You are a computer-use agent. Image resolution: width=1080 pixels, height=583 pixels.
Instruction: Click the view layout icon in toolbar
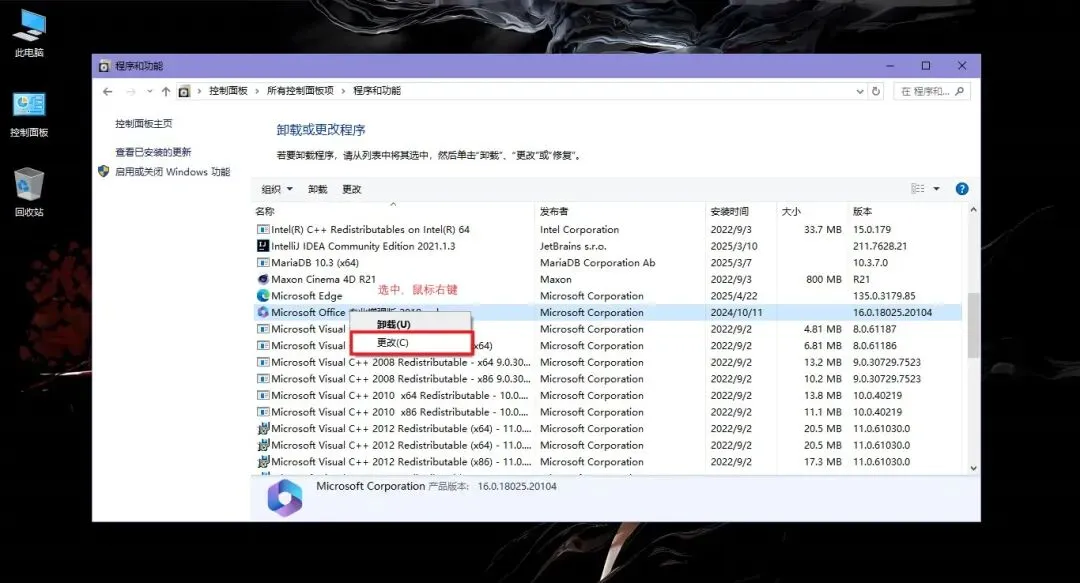tap(917, 189)
